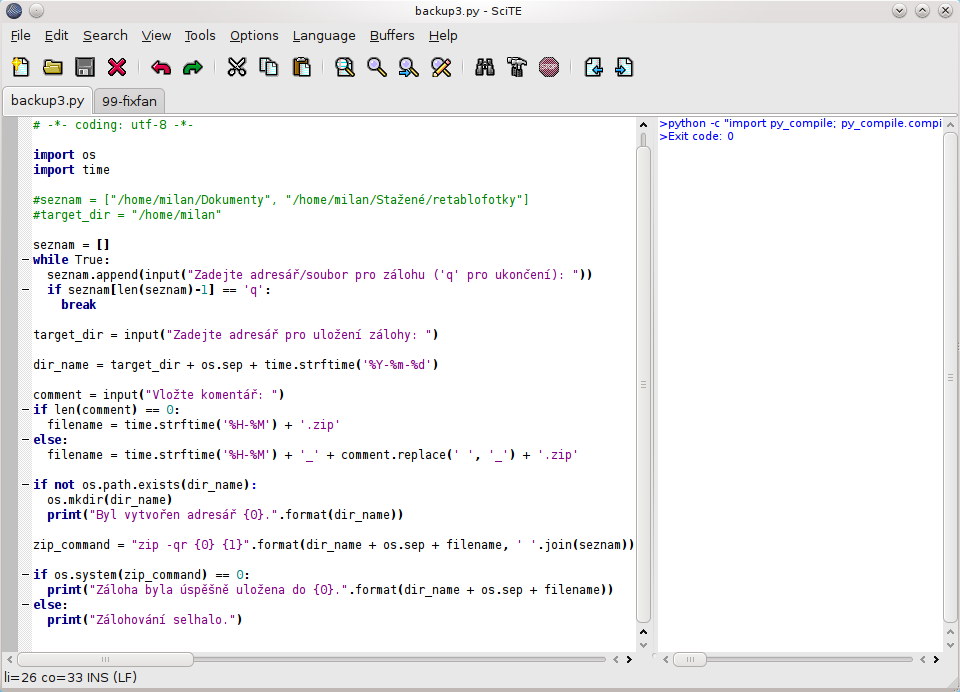Open the Buffers menu
The image size is (960, 692).
[x=392, y=36]
